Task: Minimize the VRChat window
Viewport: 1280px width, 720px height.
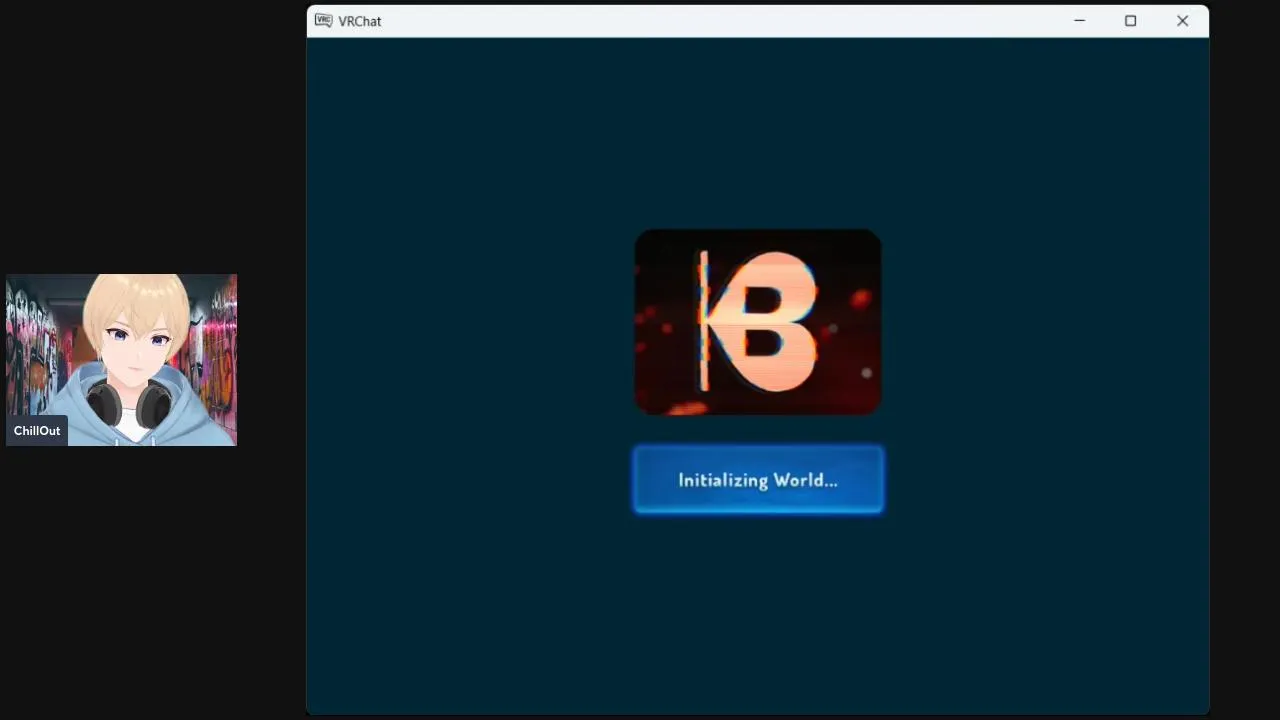Action: coord(1079,20)
